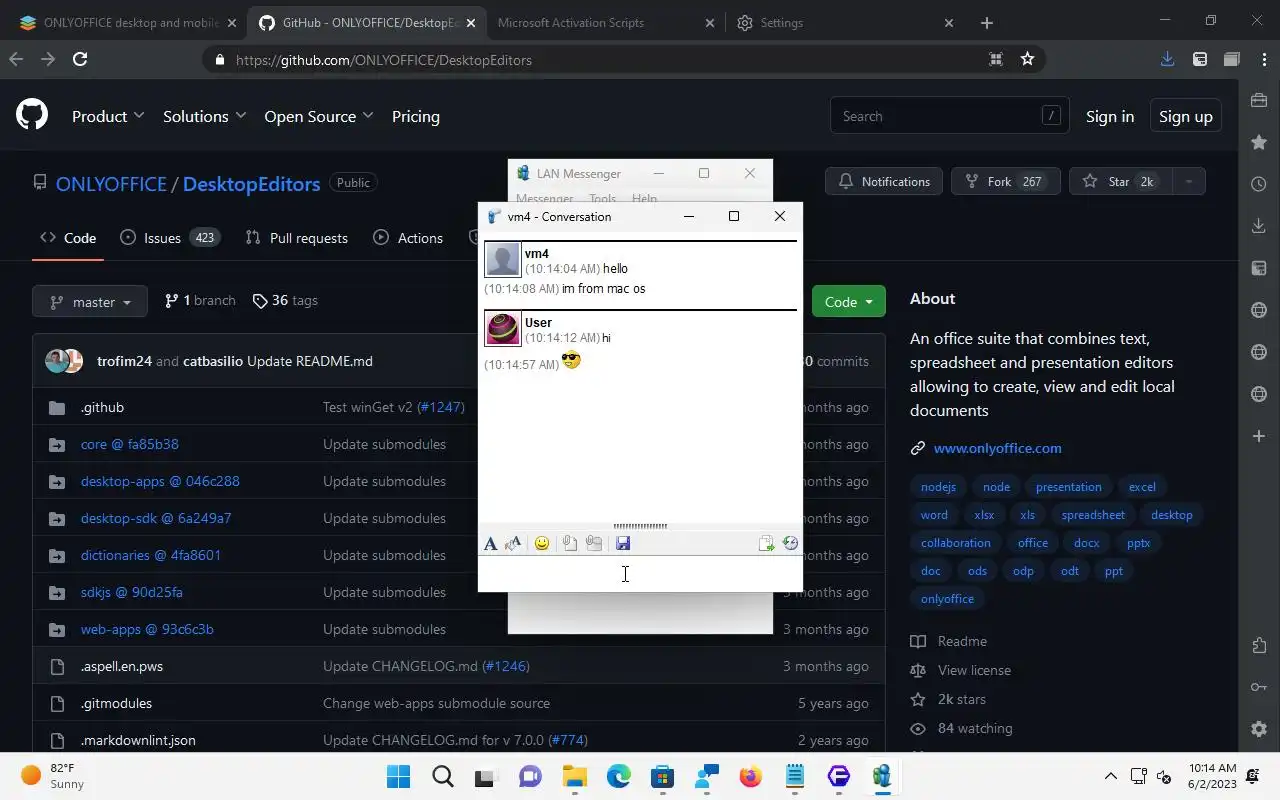Open Messenger menu in LAN Messenger window
The height and width of the screenshot is (800, 1280).
coord(544,199)
